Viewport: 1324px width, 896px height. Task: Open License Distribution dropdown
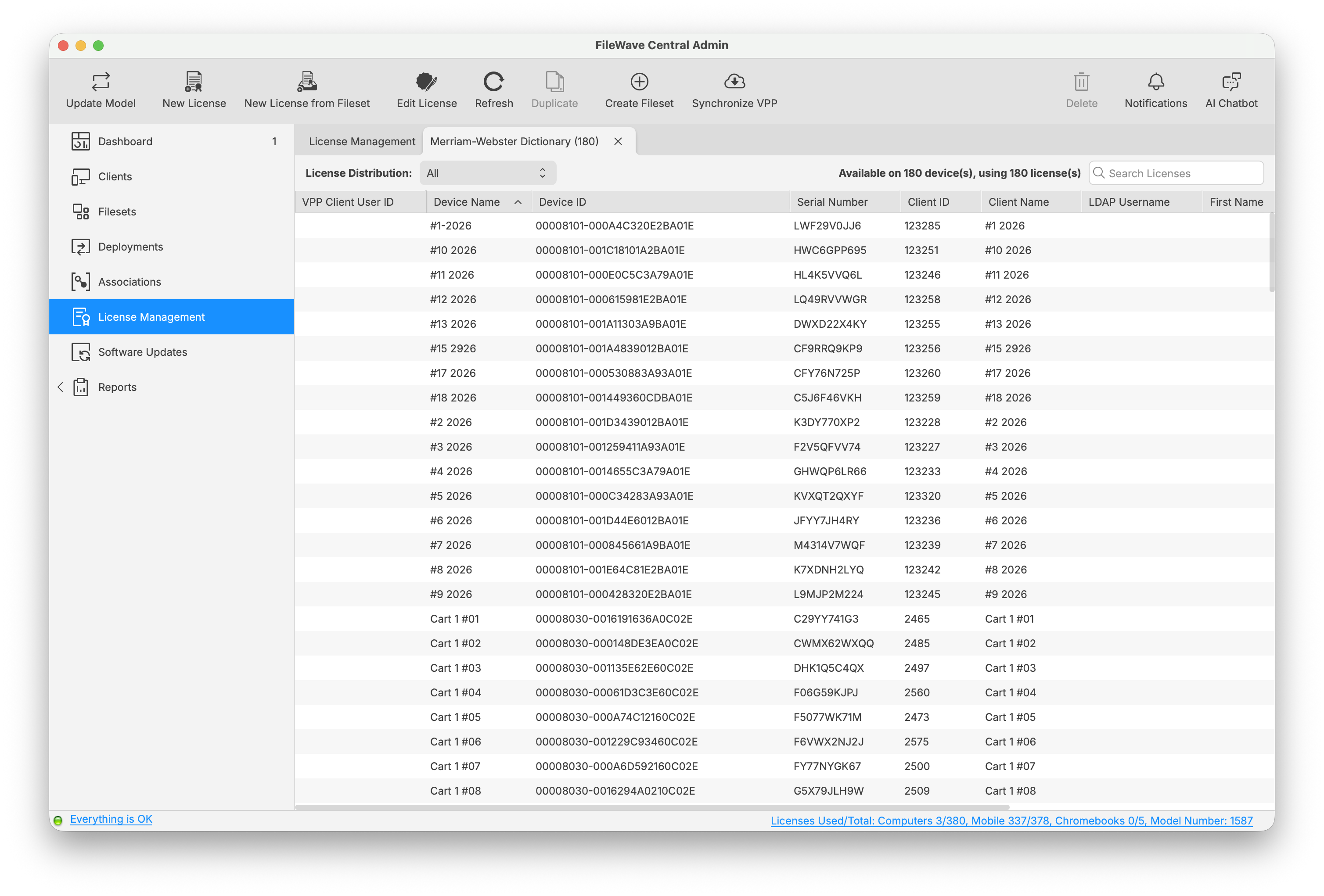point(488,173)
